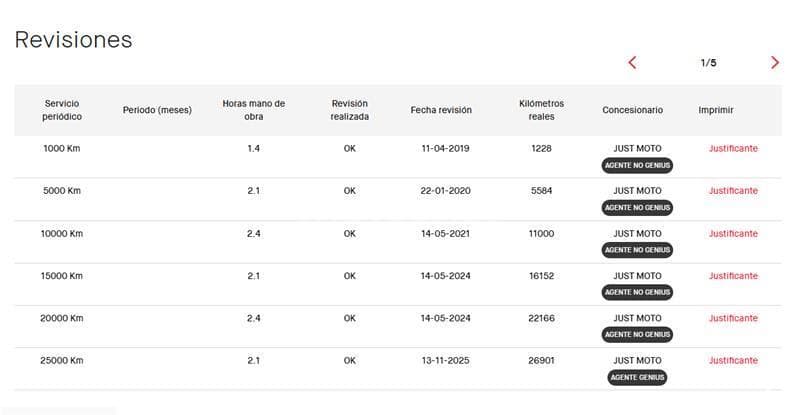Go to the next revisions page
Image resolution: width=800 pixels, height=415 pixels.
point(775,63)
